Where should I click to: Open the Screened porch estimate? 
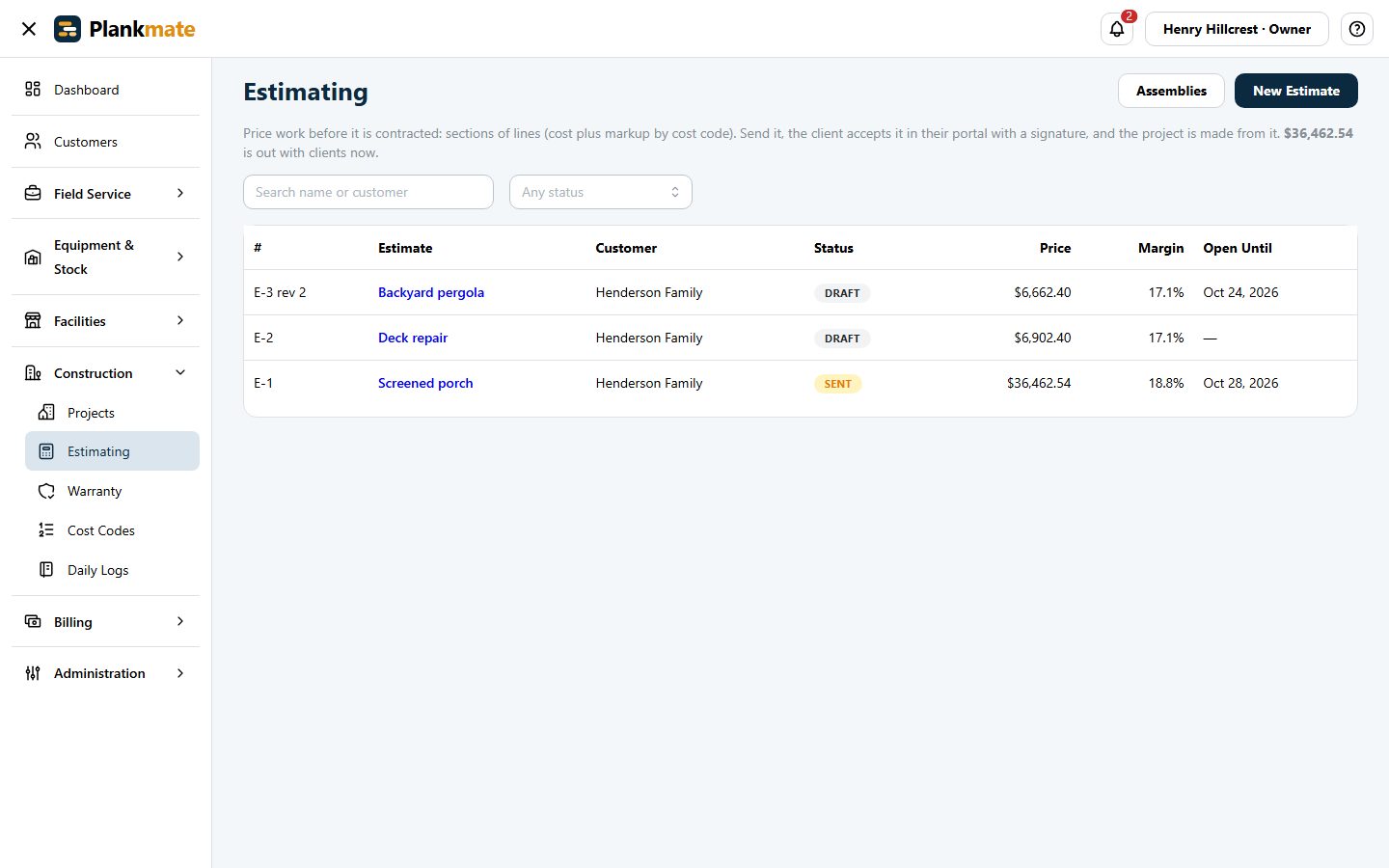pyautogui.click(x=425, y=383)
